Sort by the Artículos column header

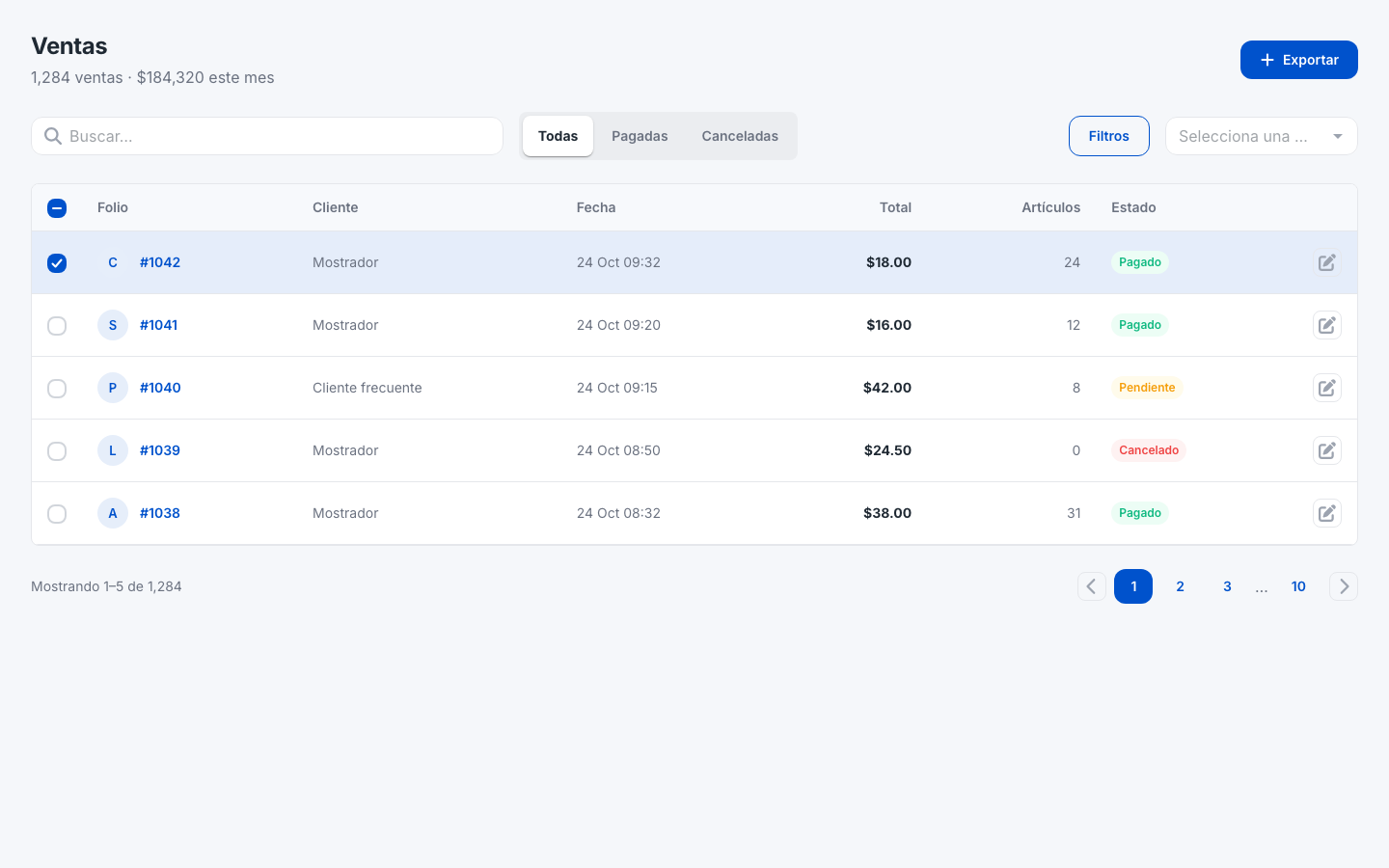[x=1050, y=207]
